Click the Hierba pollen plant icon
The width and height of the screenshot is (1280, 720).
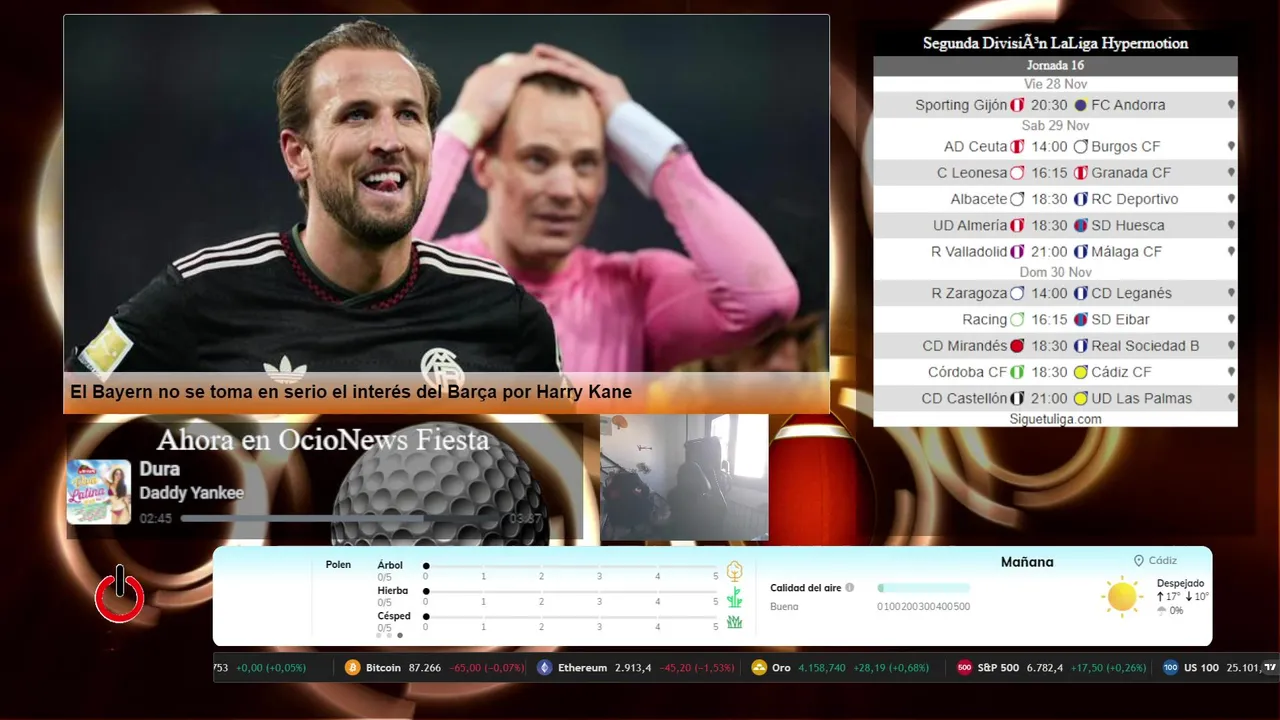click(x=734, y=598)
